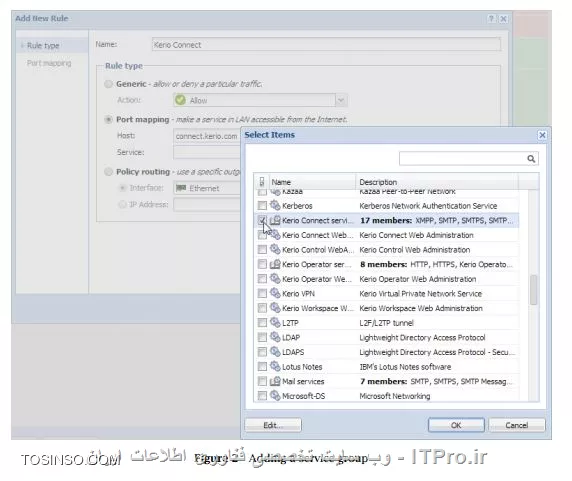Check the LDAP service checkbox

262,337
